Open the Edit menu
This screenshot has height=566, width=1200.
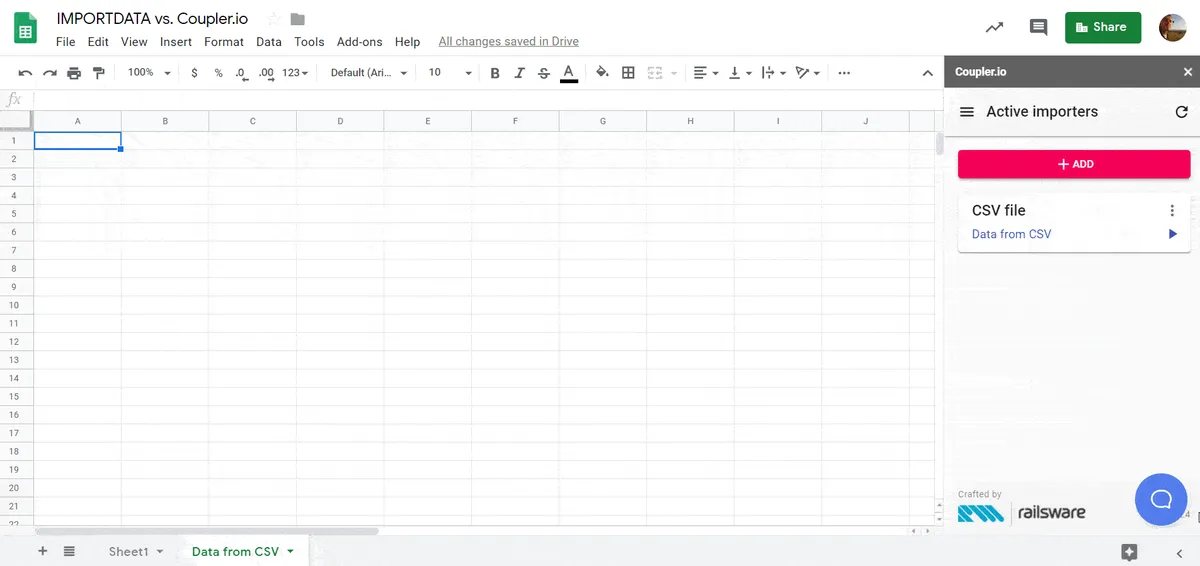98,42
